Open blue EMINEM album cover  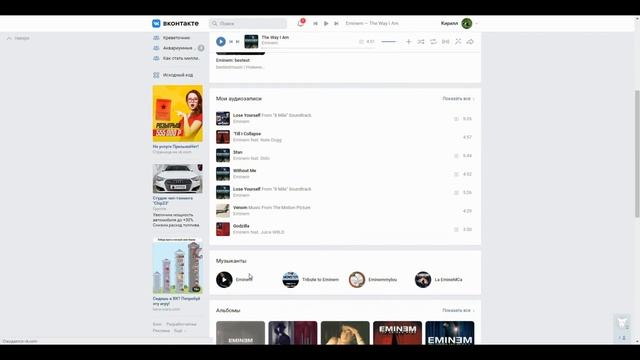tap(450, 333)
